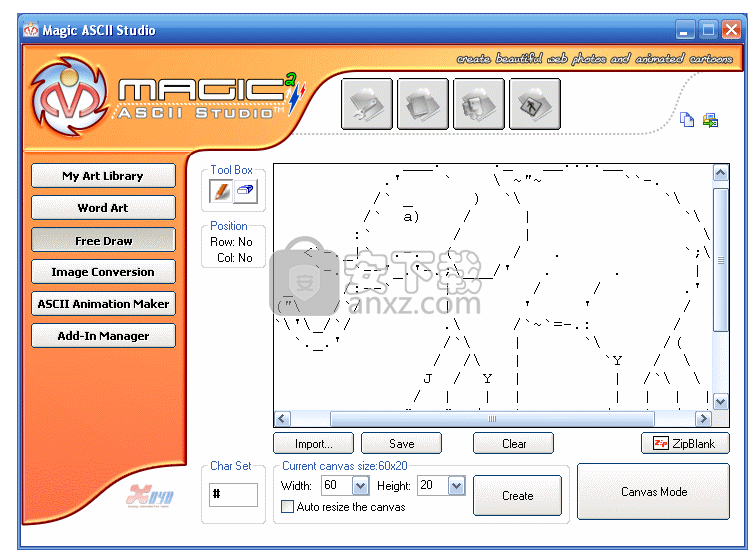Screen dimensions: 754x556
Task: Click the second toolbar icon showing stacked pages
Action: point(423,104)
